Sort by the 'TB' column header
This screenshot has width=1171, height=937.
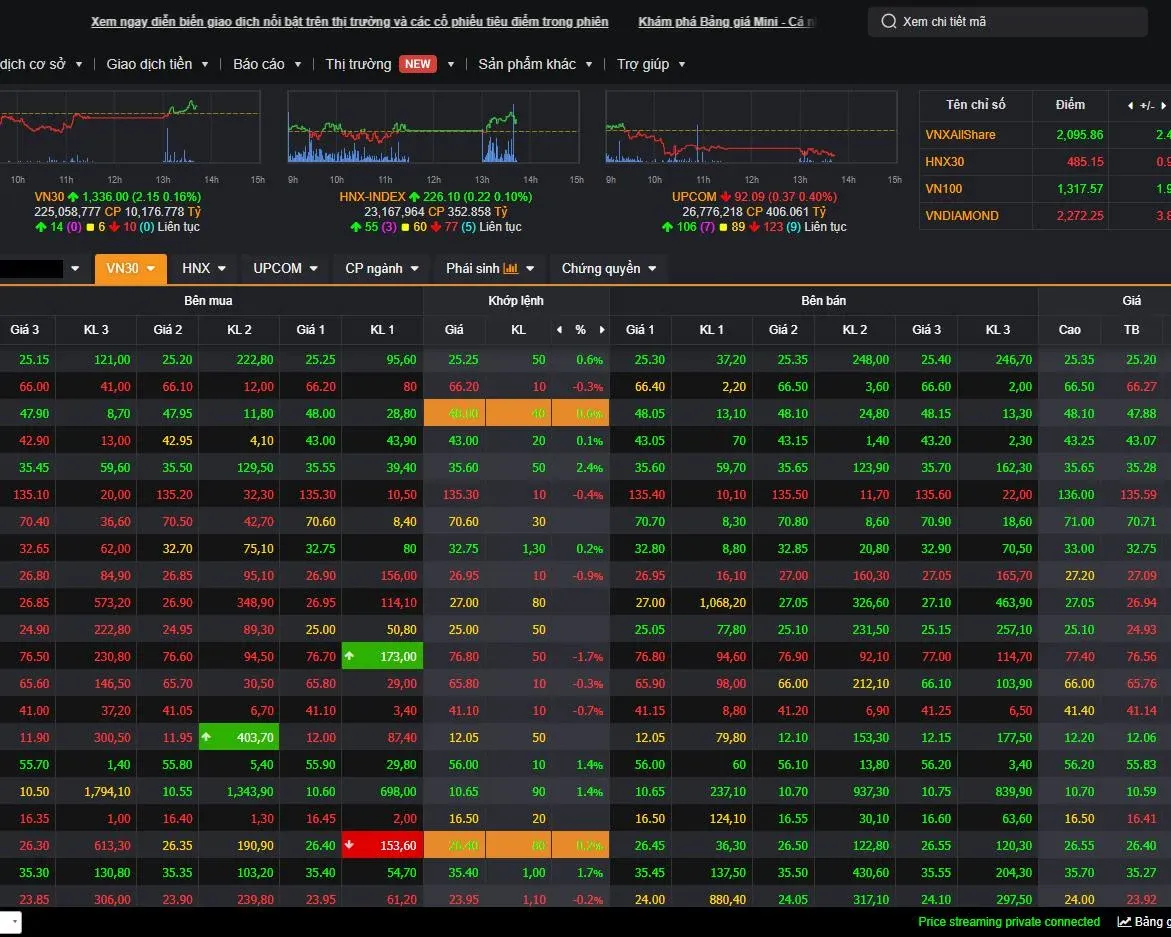[1131, 330]
